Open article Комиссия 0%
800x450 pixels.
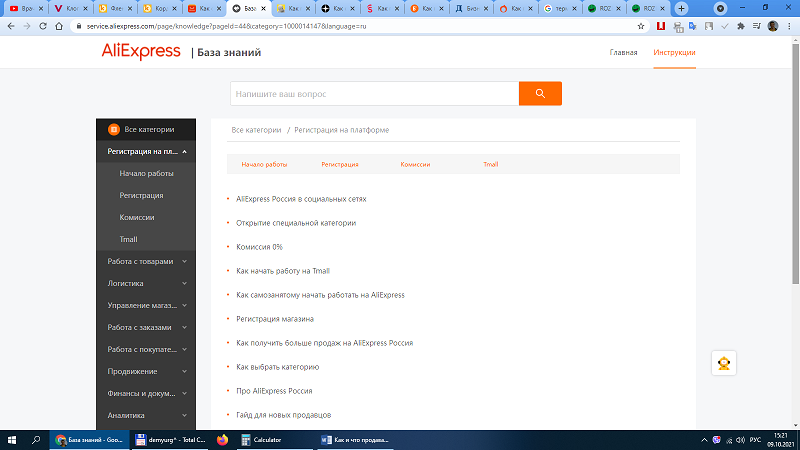pyautogui.click(x=259, y=247)
